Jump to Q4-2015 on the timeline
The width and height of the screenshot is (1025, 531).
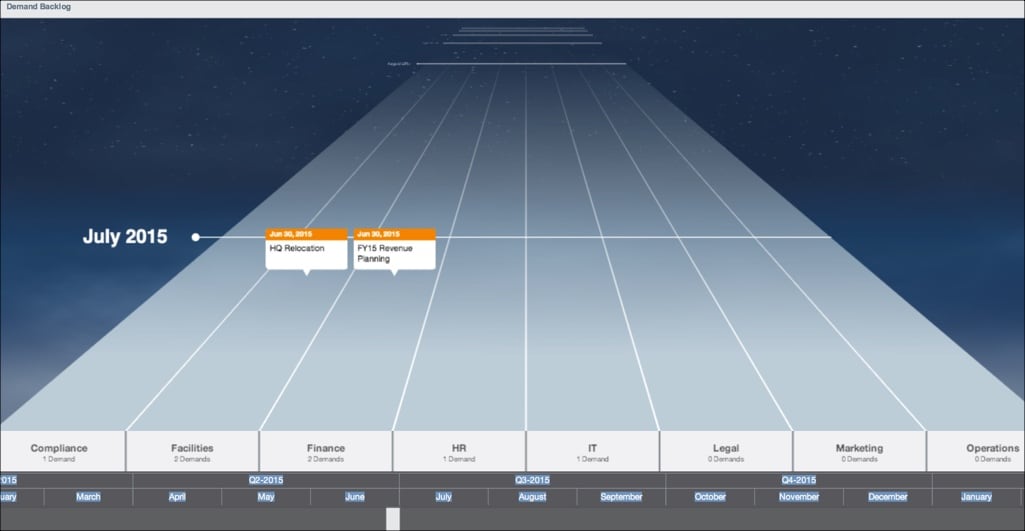(x=799, y=480)
